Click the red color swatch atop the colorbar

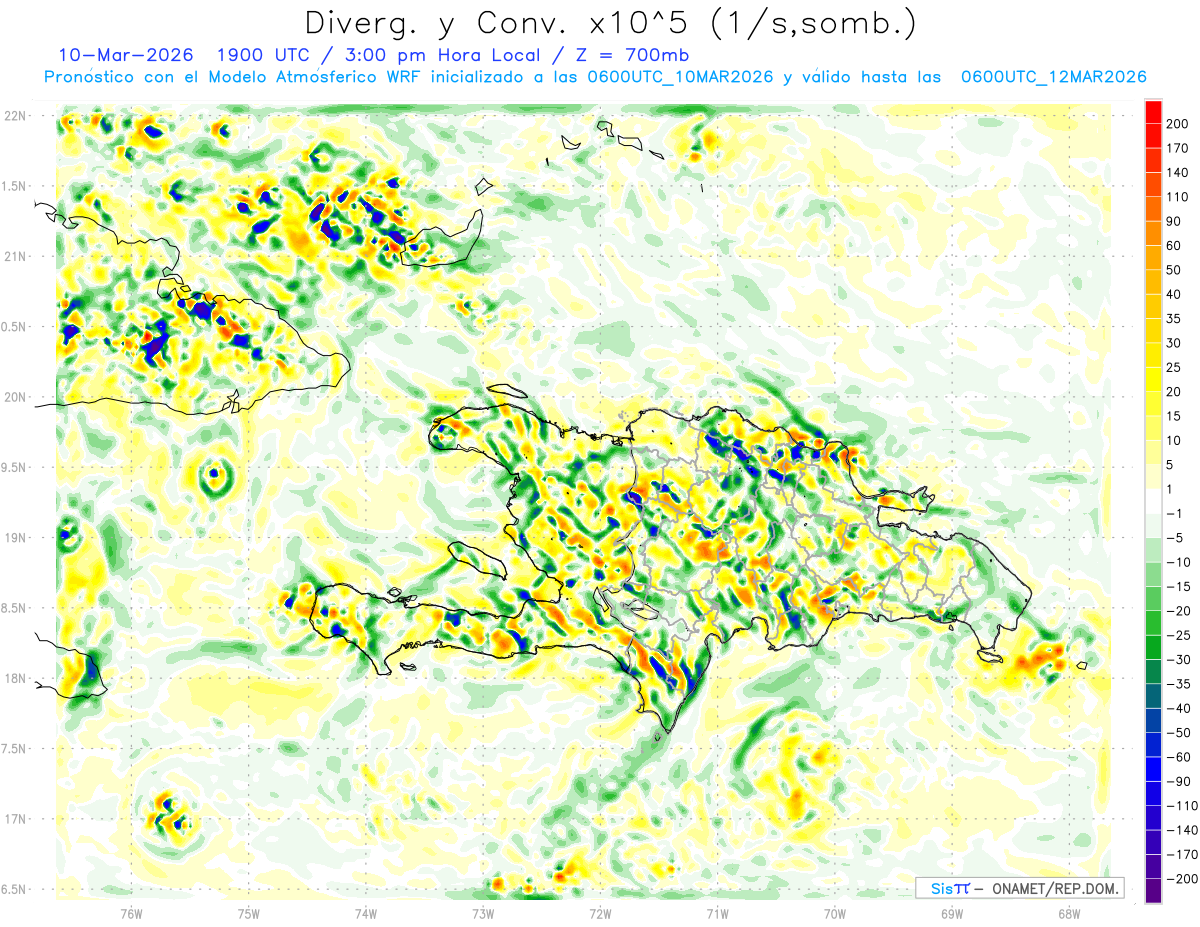click(x=1153, y=112)
